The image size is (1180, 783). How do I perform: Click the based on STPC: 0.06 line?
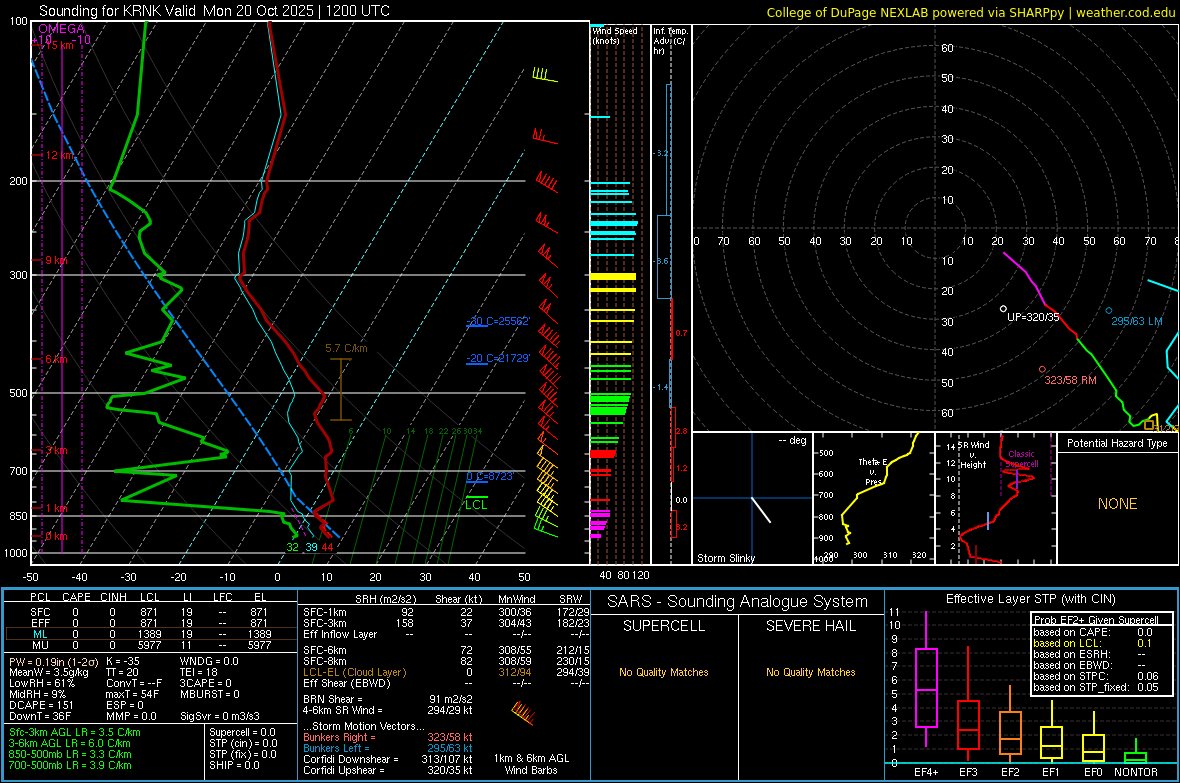[x=1096, y=676]
